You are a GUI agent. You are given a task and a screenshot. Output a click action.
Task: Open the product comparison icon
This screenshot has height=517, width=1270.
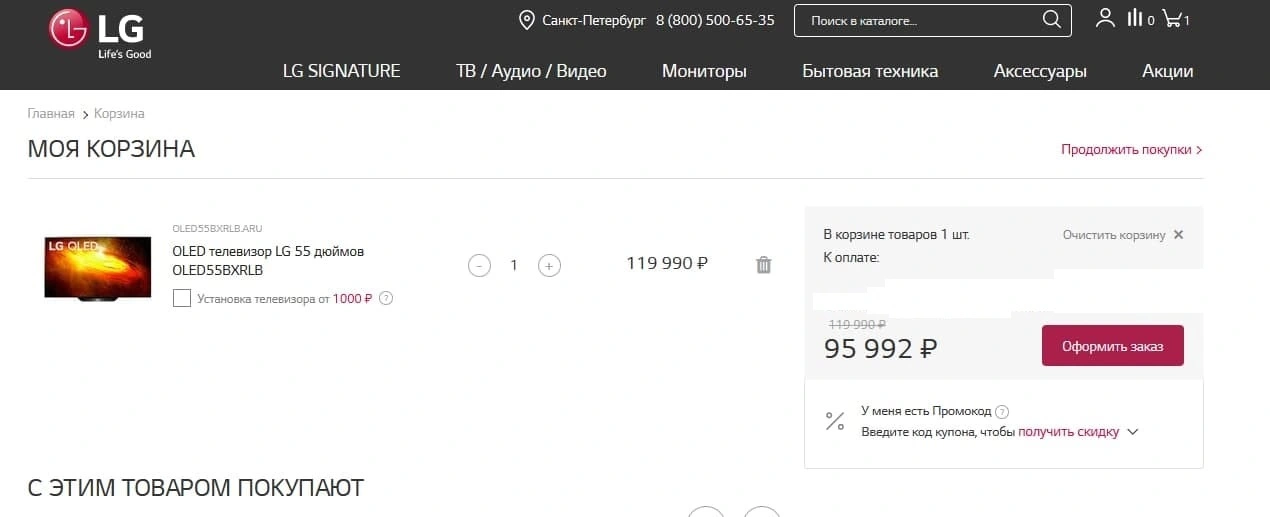[1135, 18]
